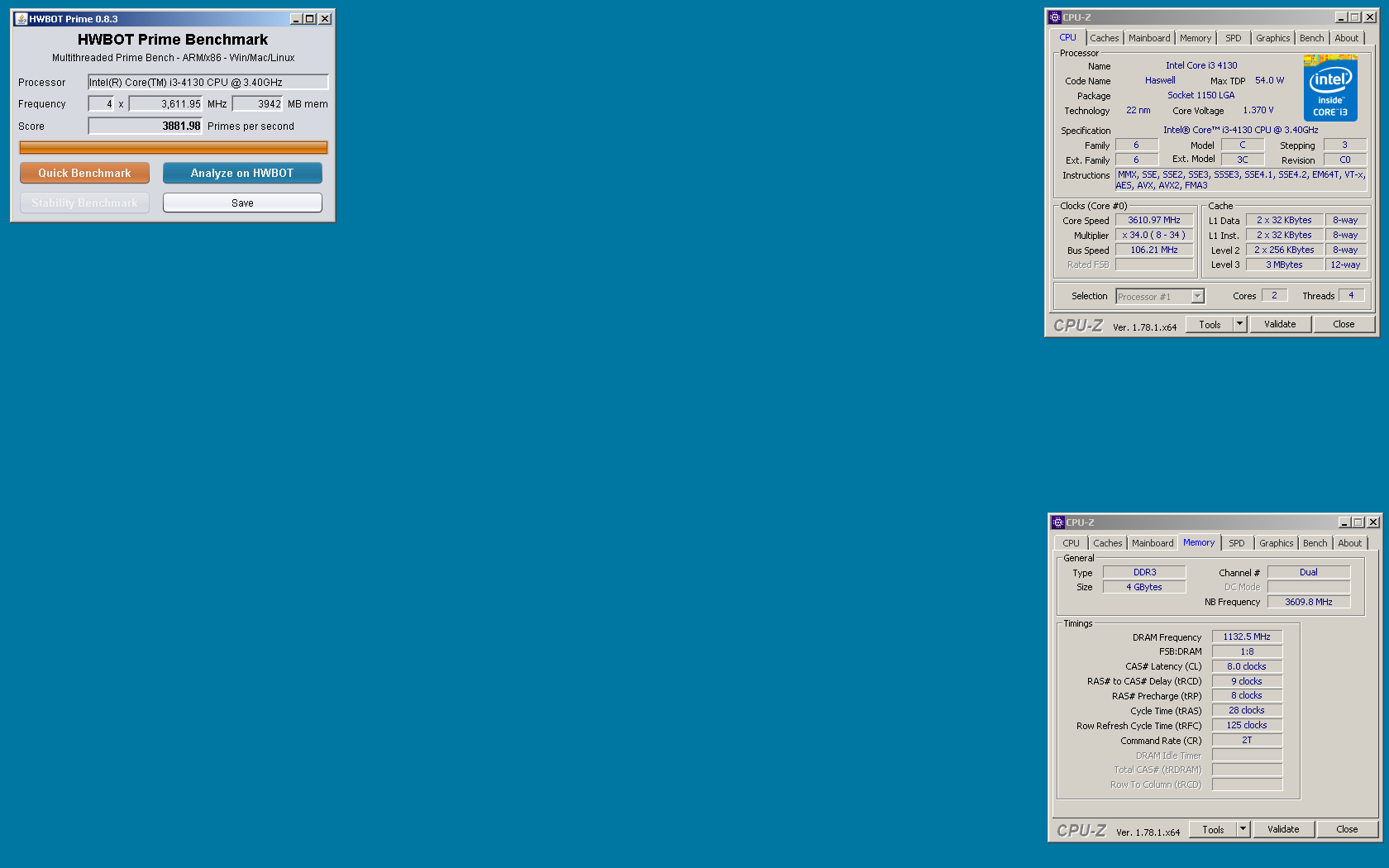The width and height of the screenshot is (1389, 868).
Task: Open Graphics tab in bottom CPU-Z
Action: click(x=1277, y=543)
